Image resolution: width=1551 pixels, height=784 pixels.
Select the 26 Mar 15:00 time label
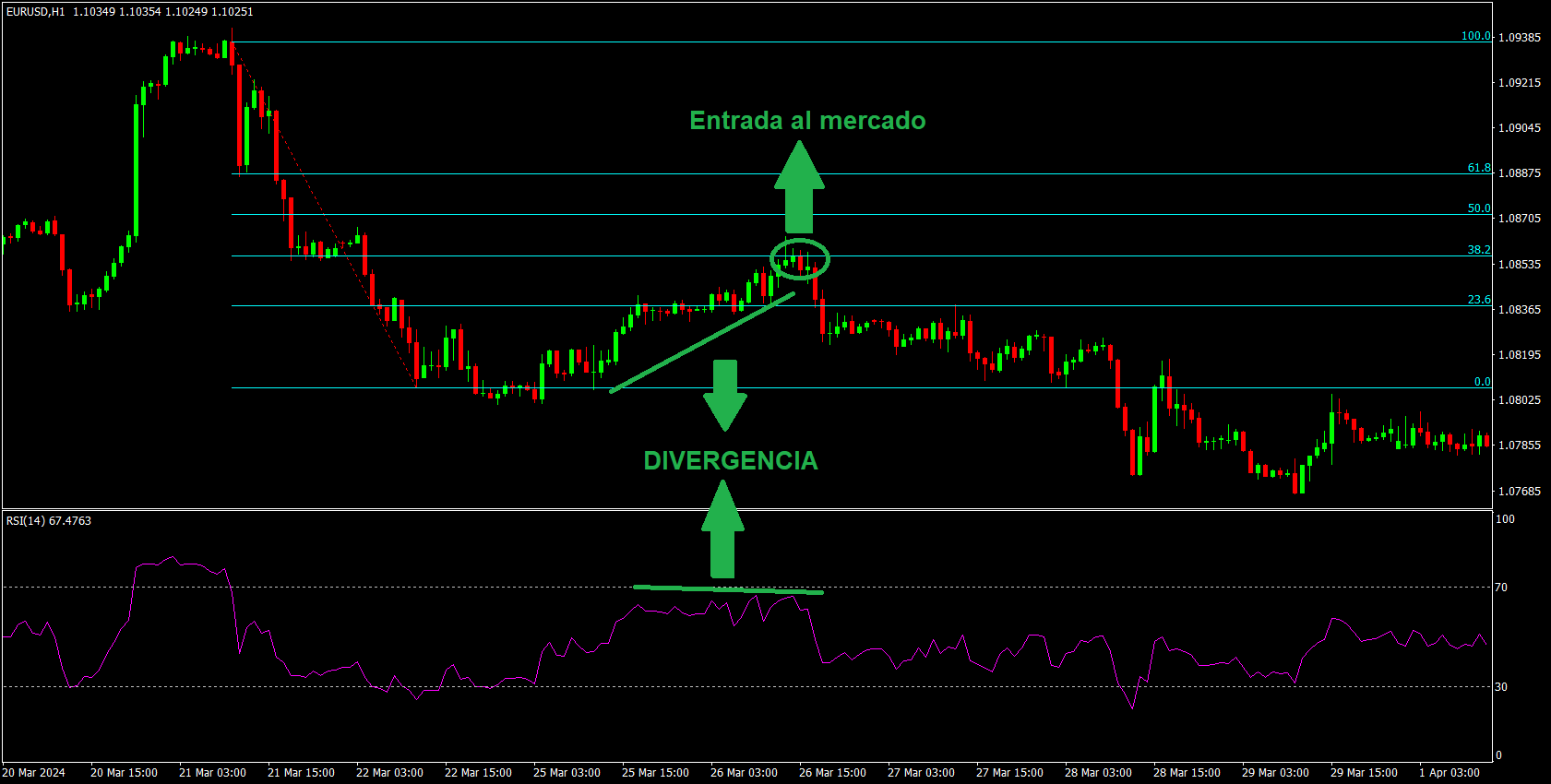(832, 773)
